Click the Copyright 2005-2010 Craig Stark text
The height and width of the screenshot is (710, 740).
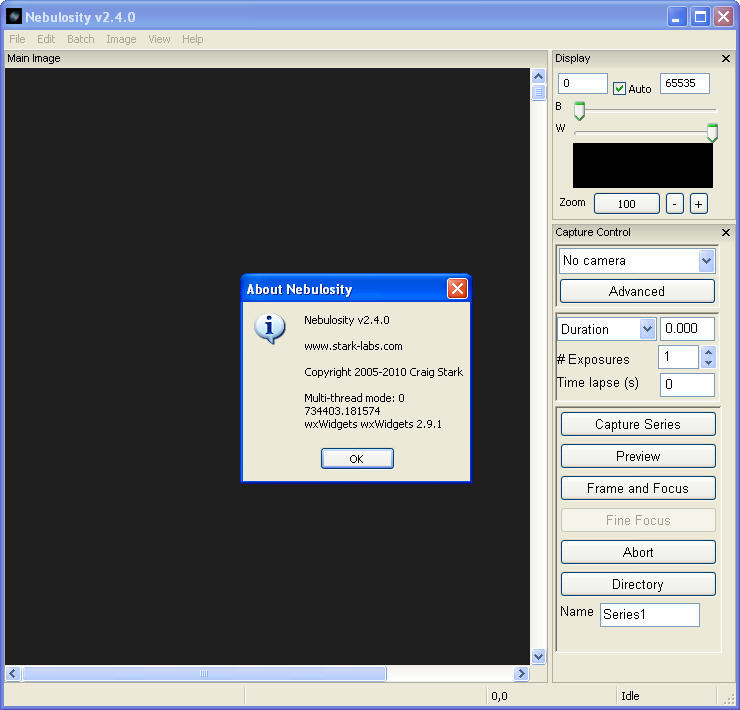[x=384, y=372]
